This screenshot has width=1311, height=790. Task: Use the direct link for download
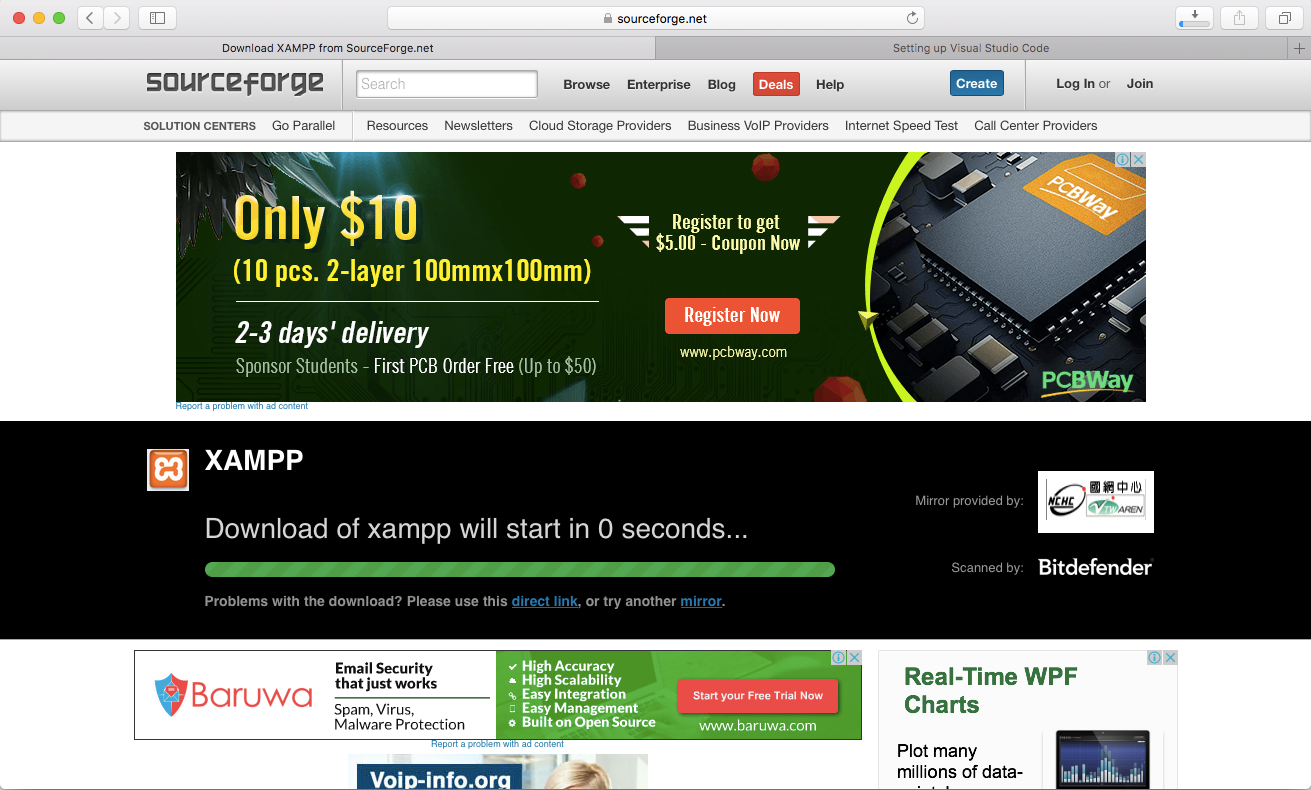click(544, 601)
